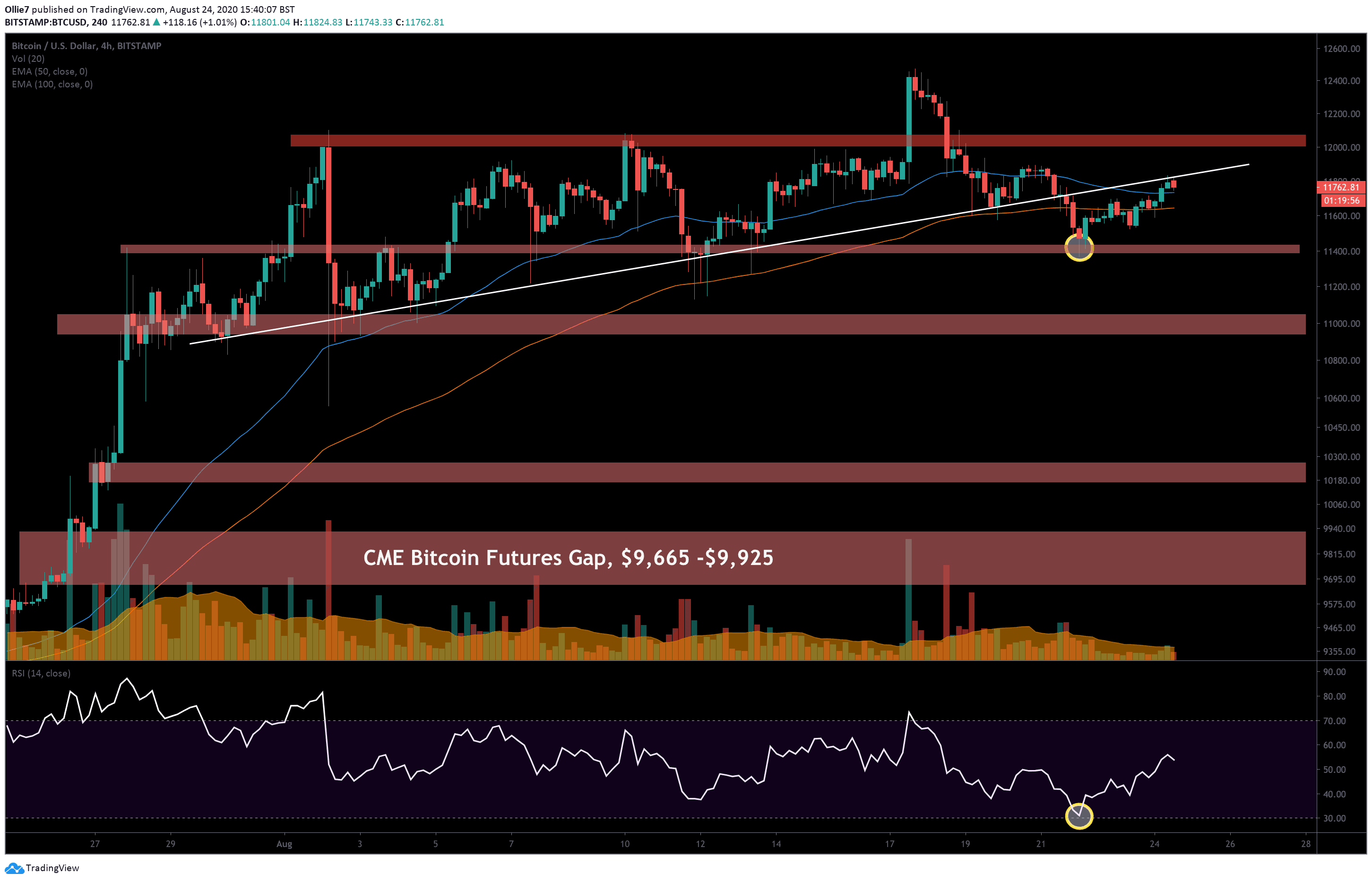
Task: Click the 11000.00 price axis label
Action: 1341,324
